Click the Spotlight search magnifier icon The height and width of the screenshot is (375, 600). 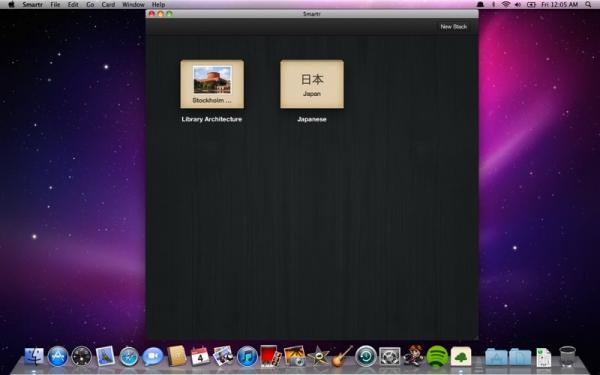point(588,5)
